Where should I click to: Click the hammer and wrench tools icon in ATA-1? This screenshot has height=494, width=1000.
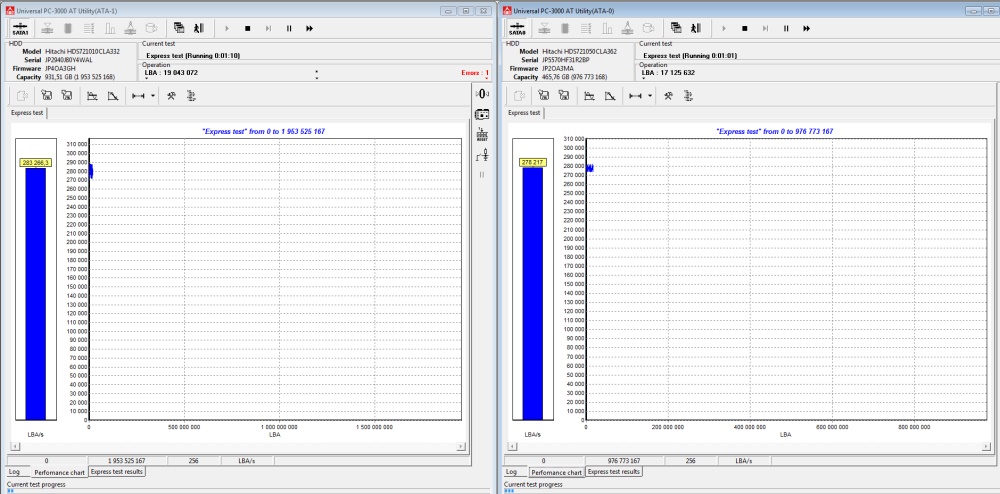click(x=171, y=95)
